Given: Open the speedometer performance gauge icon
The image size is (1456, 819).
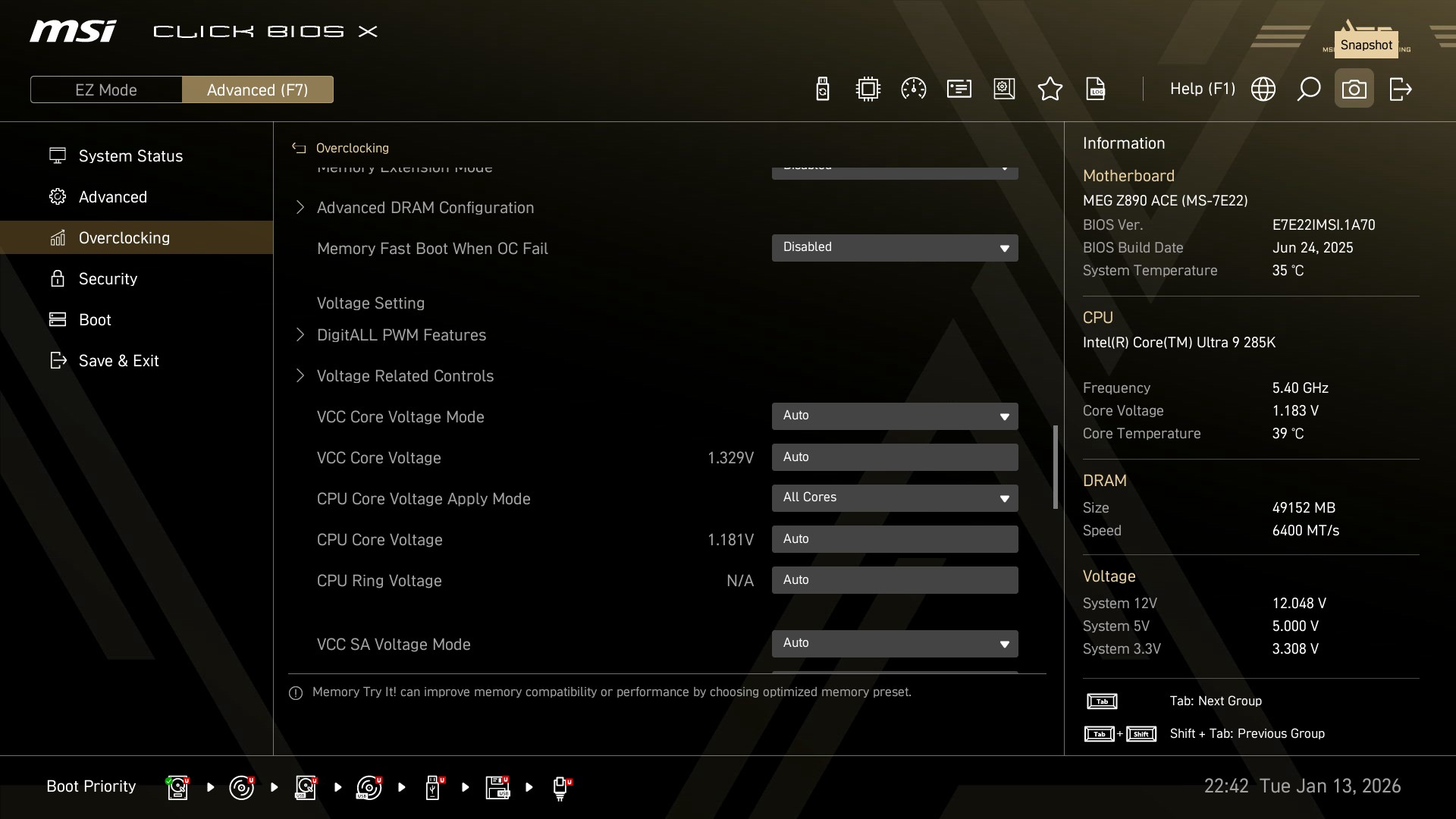Looking at the screenshot, I should tap(913, 89).
